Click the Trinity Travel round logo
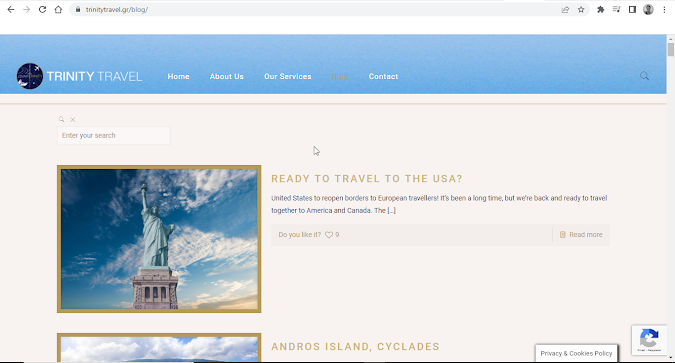Viewport: 675px width, 363px height. pyautogui.click(x=30, y=76)
